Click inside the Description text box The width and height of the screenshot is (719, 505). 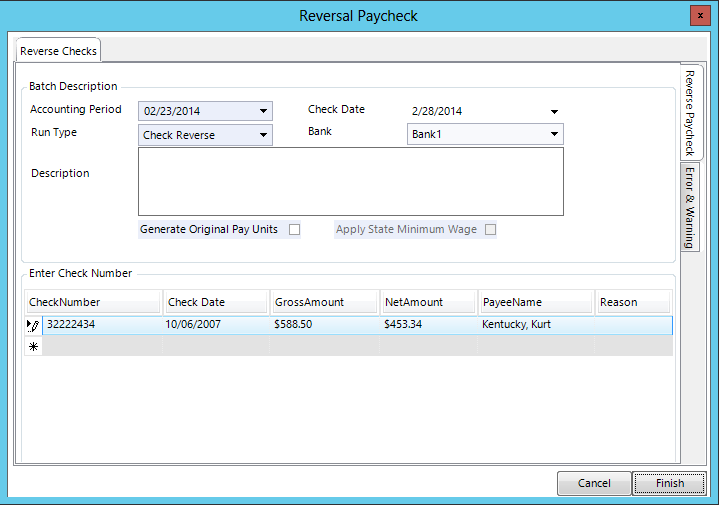coord(351,182)
